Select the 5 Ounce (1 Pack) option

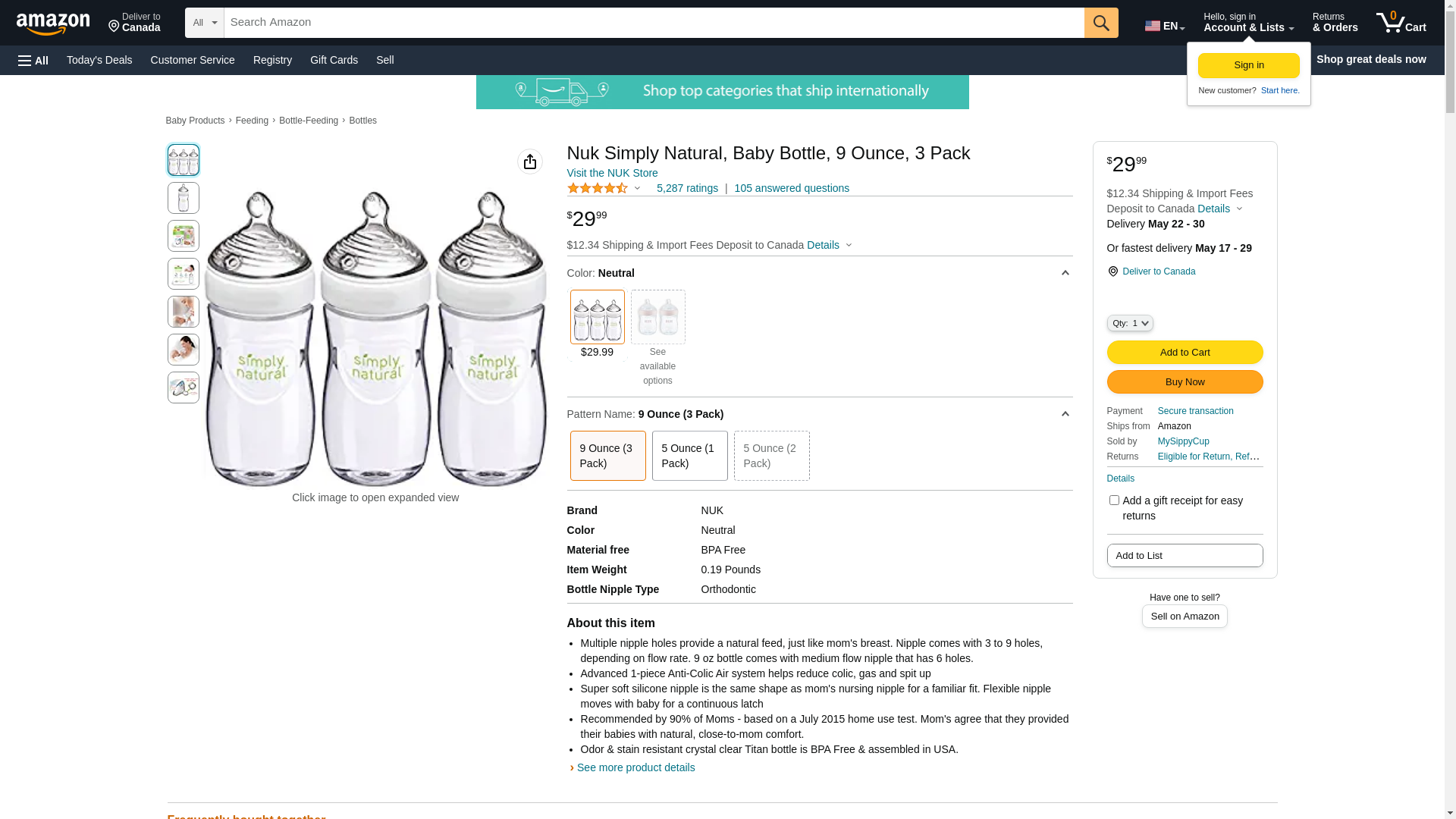[x=689, y=456]
